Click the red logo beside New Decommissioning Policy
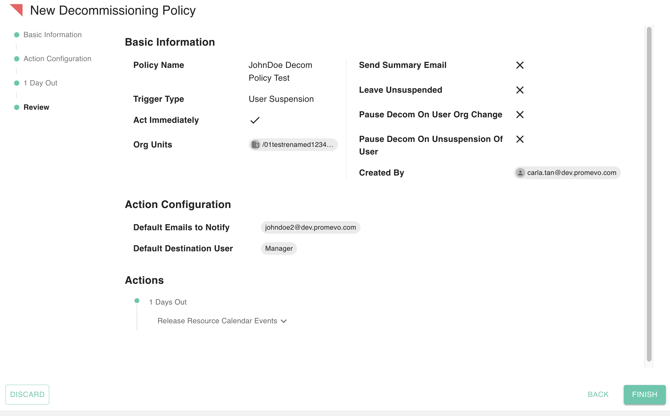670x416 pixels. pos(16,10)
